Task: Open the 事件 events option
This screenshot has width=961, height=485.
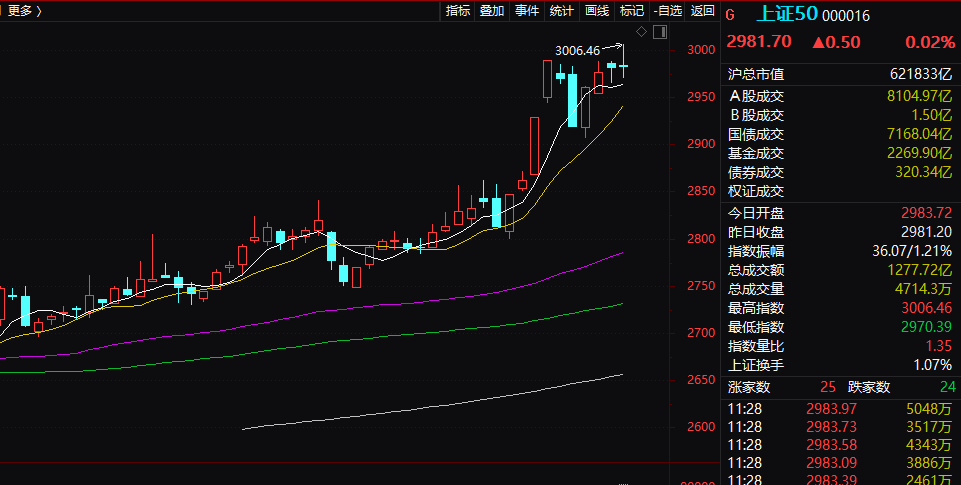Action: point(526,11)
